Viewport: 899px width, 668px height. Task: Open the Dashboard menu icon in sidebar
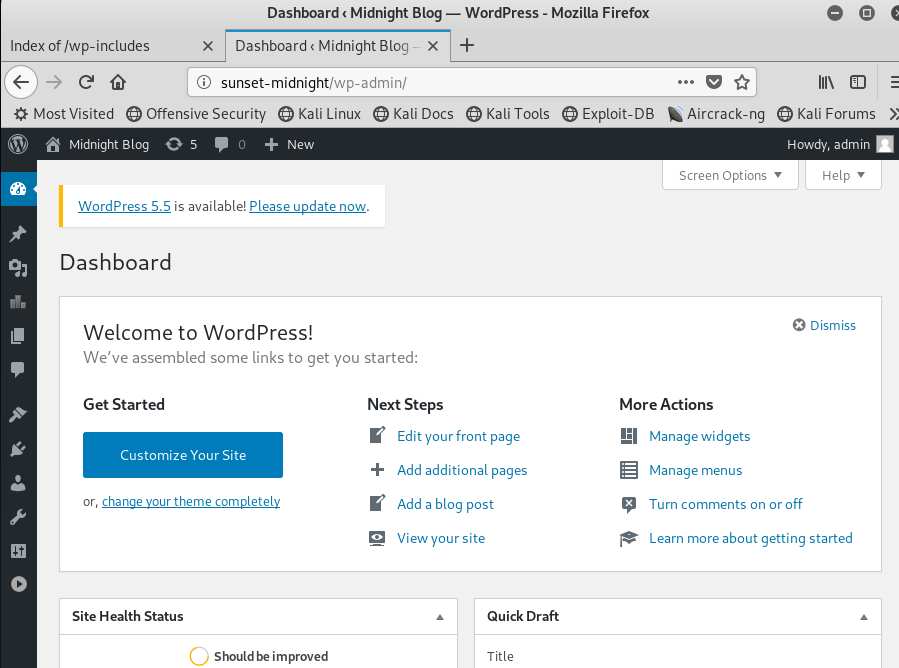pos(18,189)
